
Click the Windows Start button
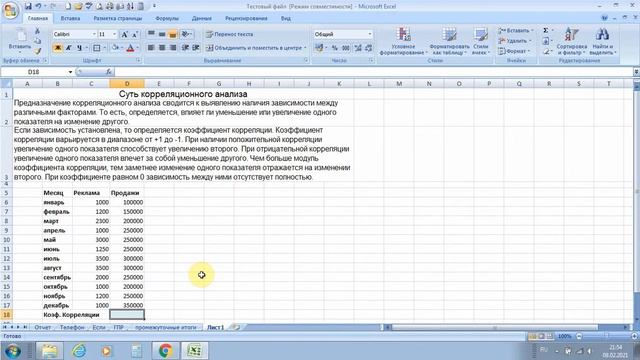13,351
